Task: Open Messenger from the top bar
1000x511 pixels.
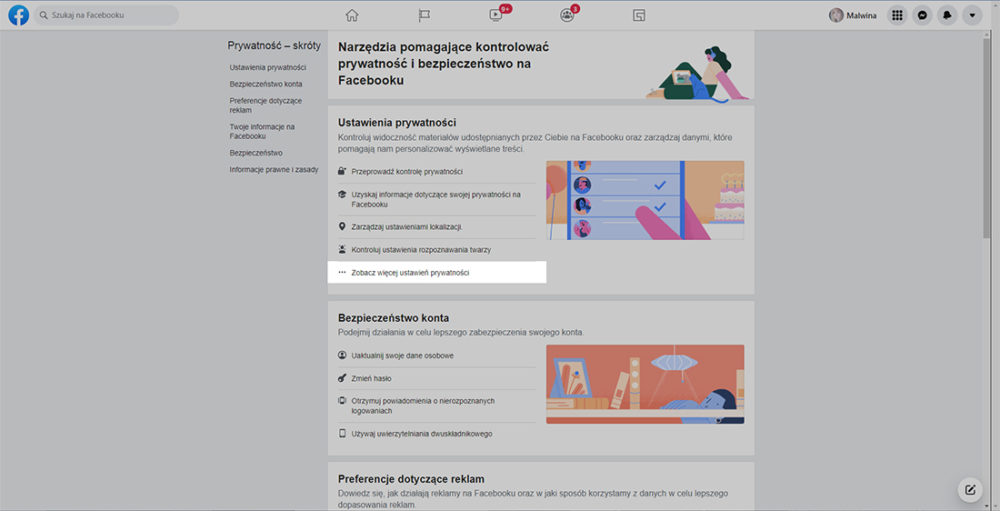Action: pos(922,15)
